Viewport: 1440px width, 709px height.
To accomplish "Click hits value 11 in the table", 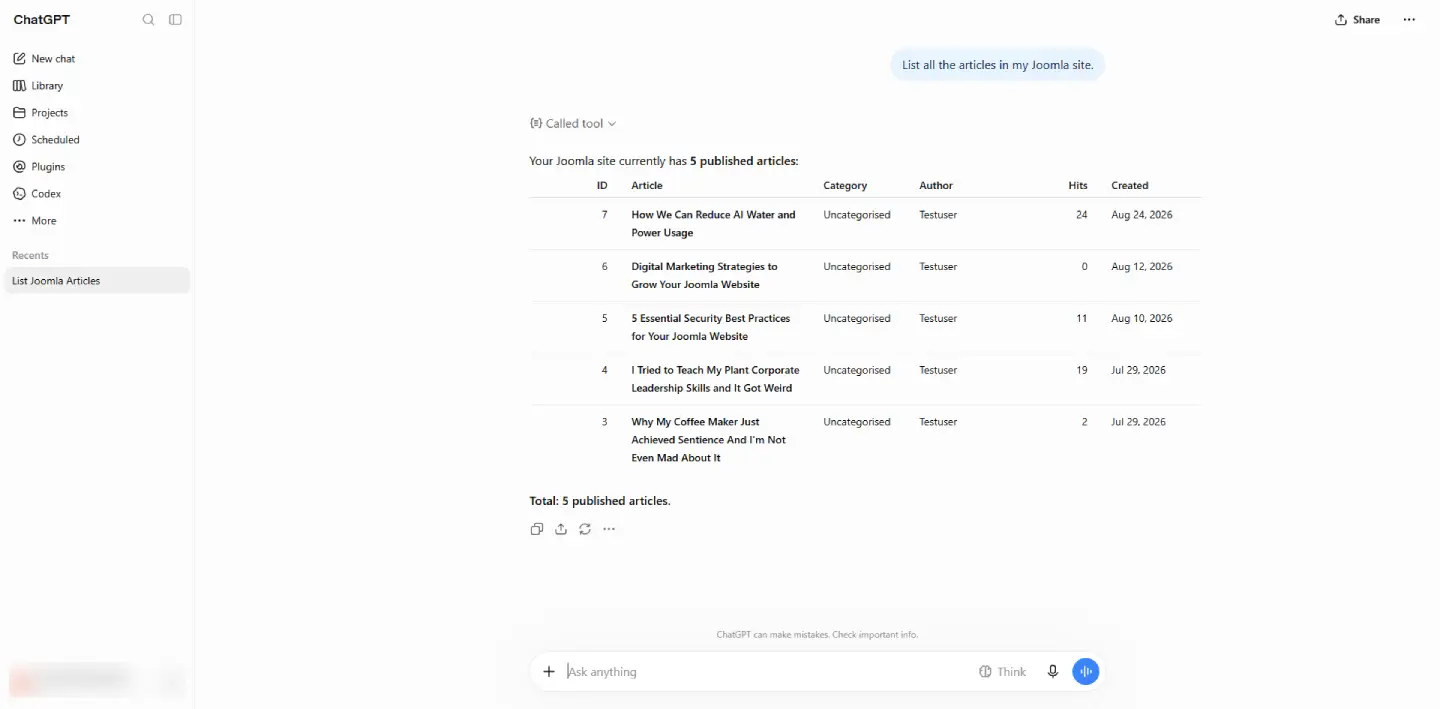I will (x=1081, y=319).
